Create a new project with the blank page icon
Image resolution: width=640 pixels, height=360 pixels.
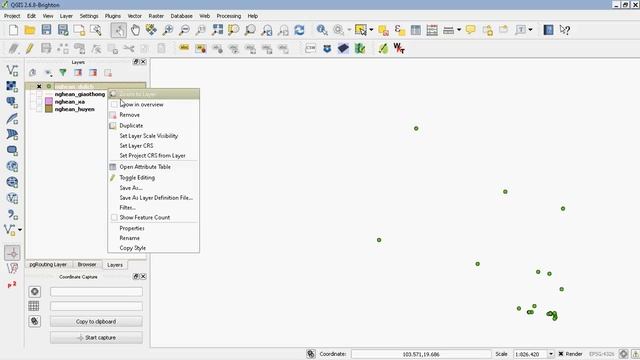(13, 30)
